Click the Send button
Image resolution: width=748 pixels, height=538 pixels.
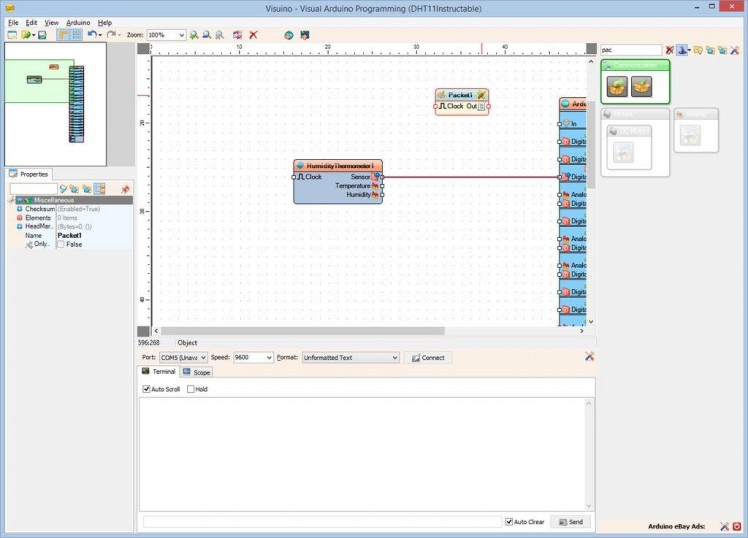571,522
